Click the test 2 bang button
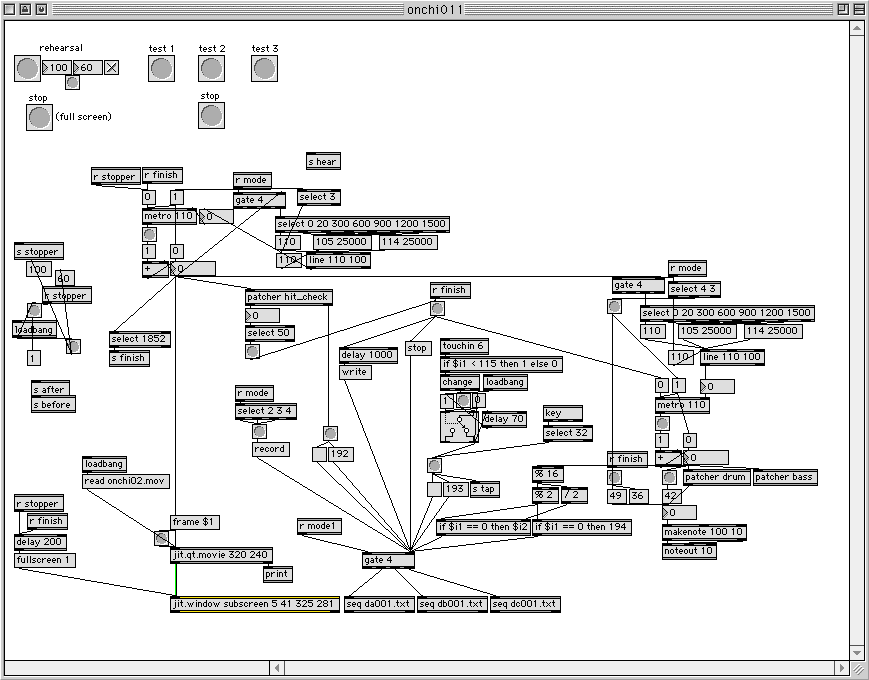This screenshot has height=680, width=869. 211,69
